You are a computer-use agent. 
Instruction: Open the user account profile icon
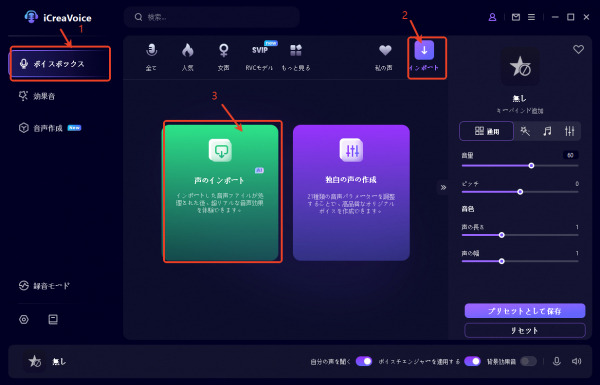492,17
